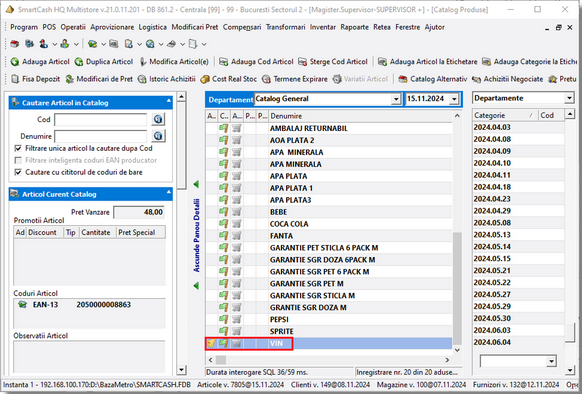Open dropdown arrow next to red-capped user icon
The height and width of the screenshot is (394, 582).
(54, 45)
